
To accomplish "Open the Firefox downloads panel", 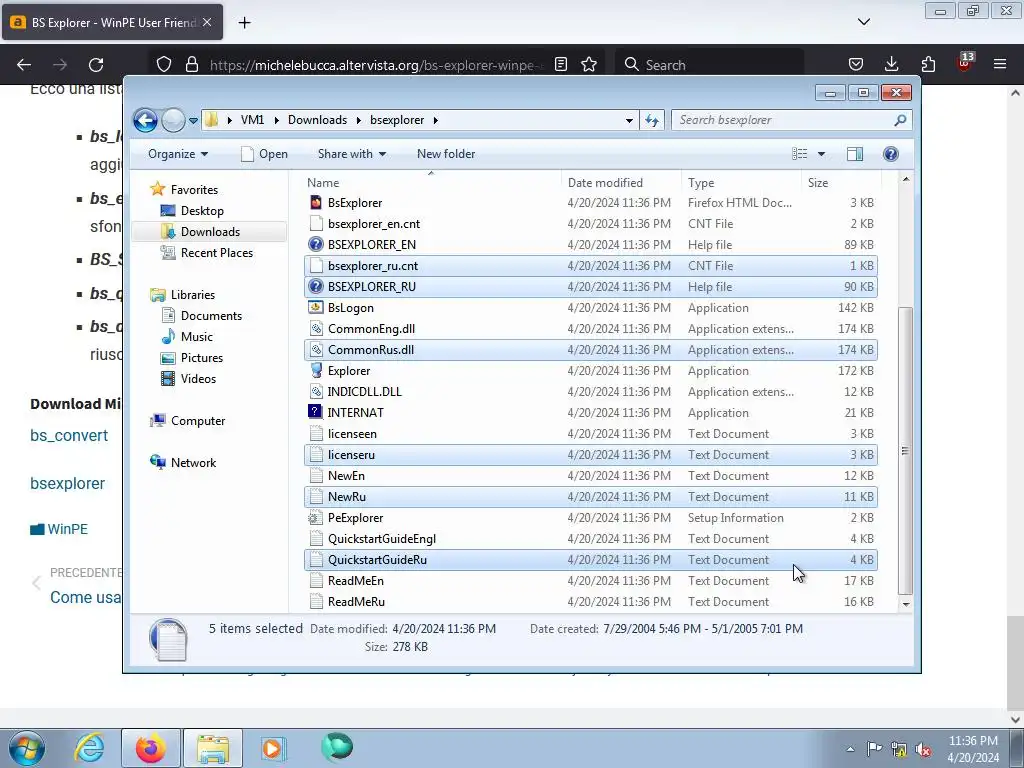I will [x=891, y=64].
